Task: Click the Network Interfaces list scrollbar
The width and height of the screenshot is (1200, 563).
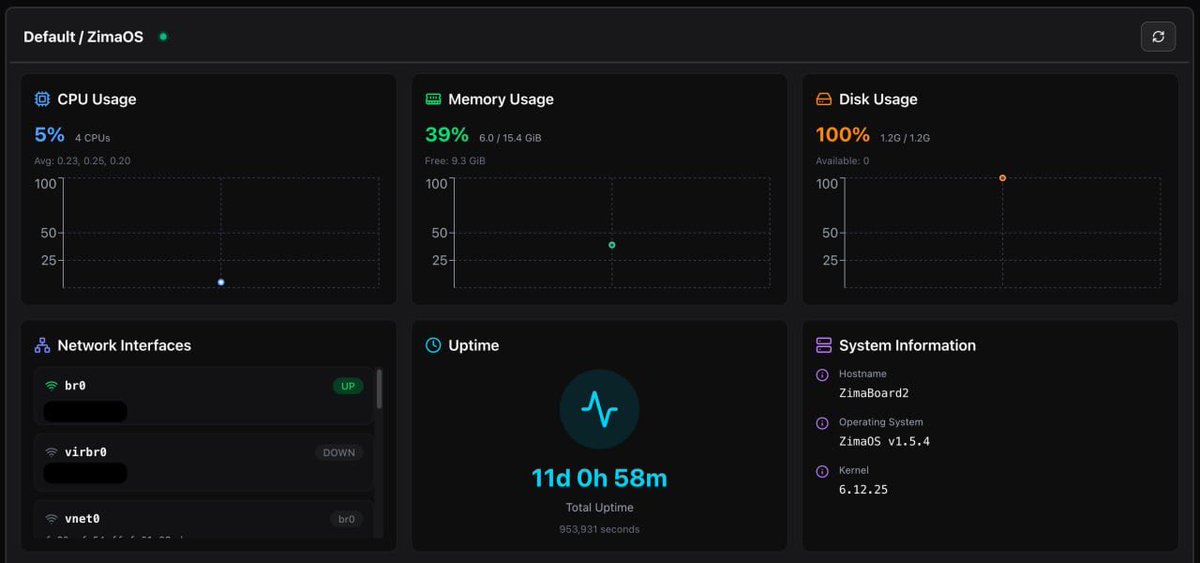Action: point(379,389)
